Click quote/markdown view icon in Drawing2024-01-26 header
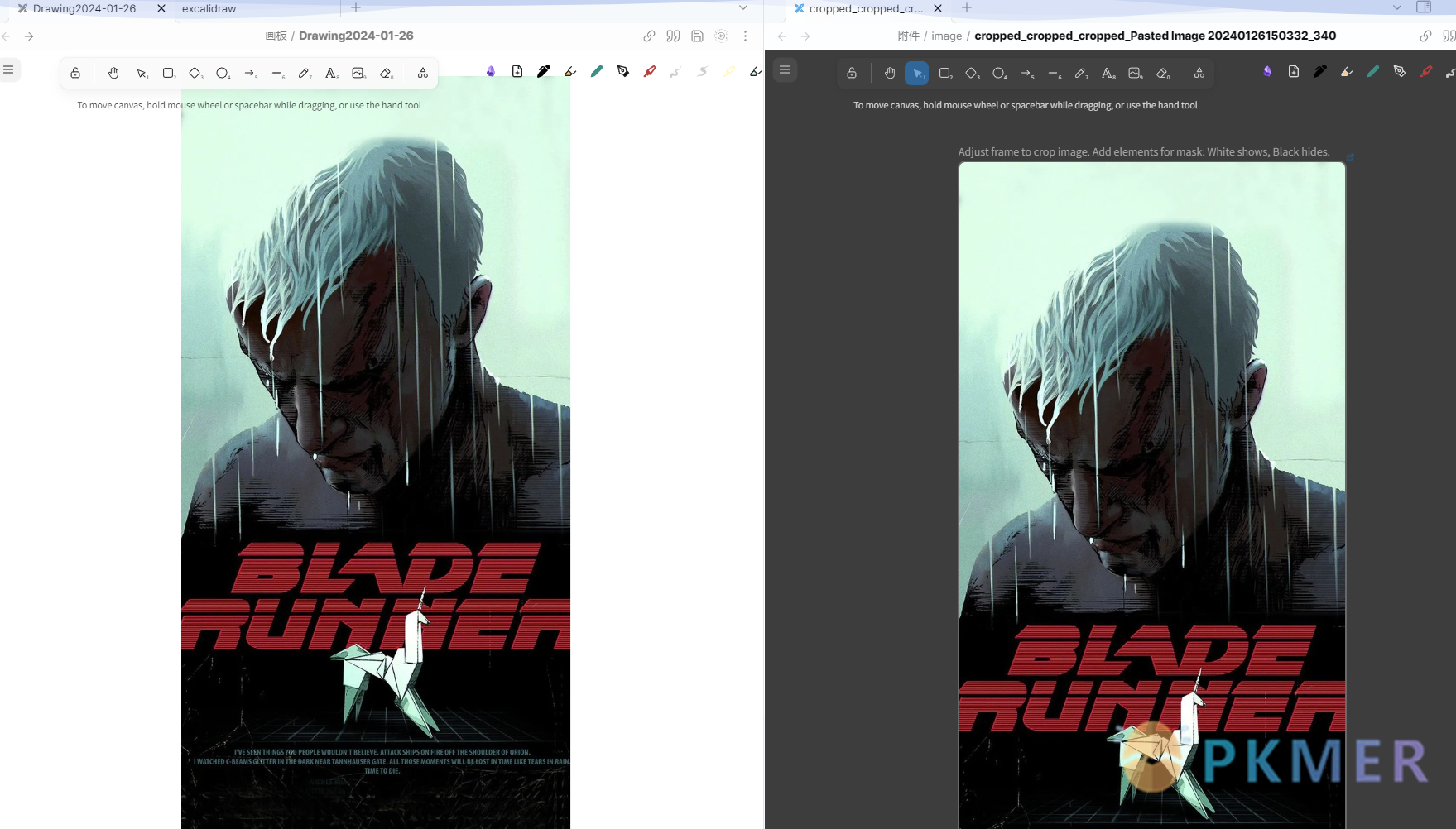The width and height of the screenshot is (1456, 829). click(x=673, y=36)
